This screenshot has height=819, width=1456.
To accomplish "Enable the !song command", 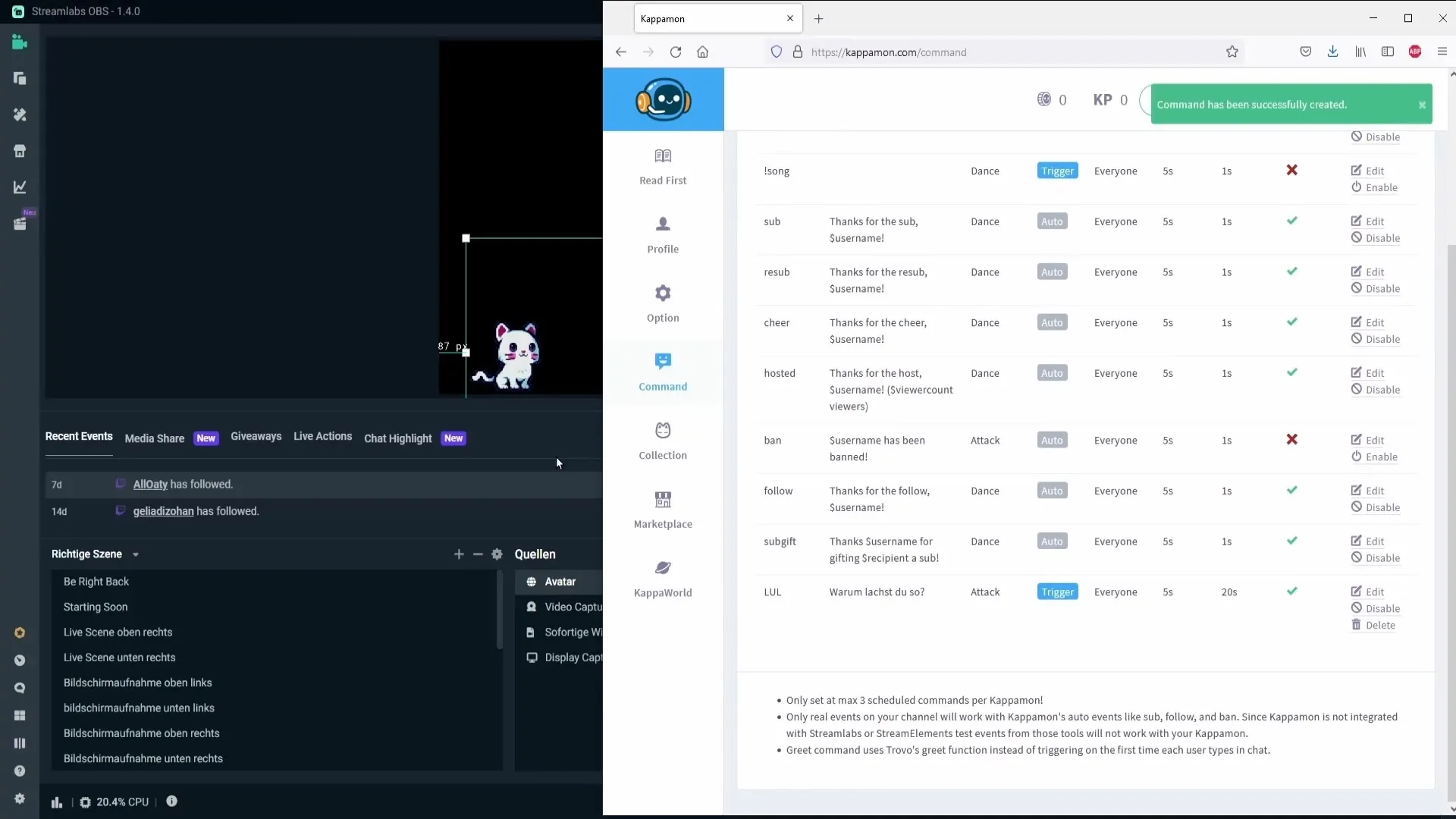I will pos(1374,188).
